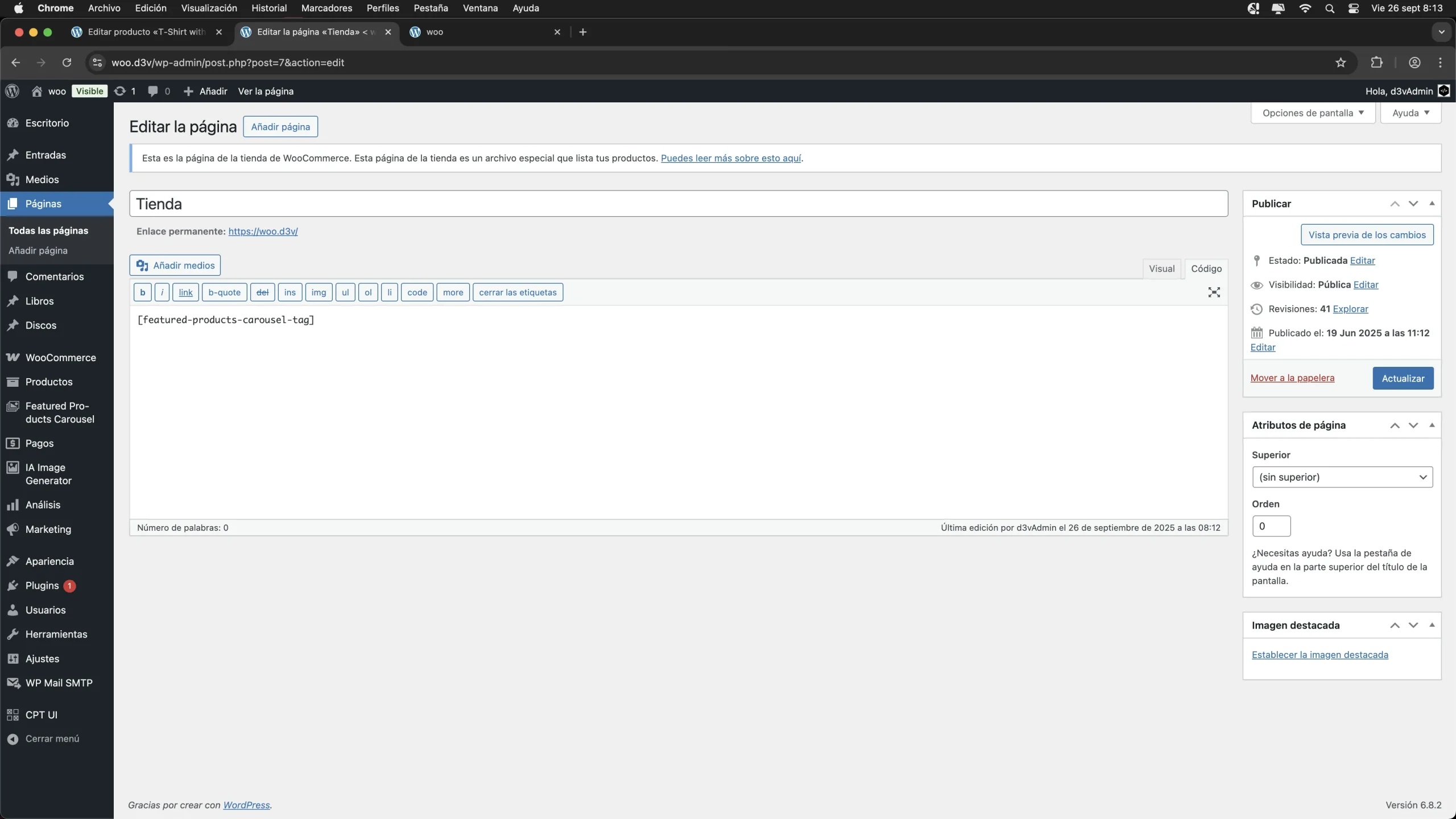
Task: Insert bold tag with b button
Action: click(143, 292)
